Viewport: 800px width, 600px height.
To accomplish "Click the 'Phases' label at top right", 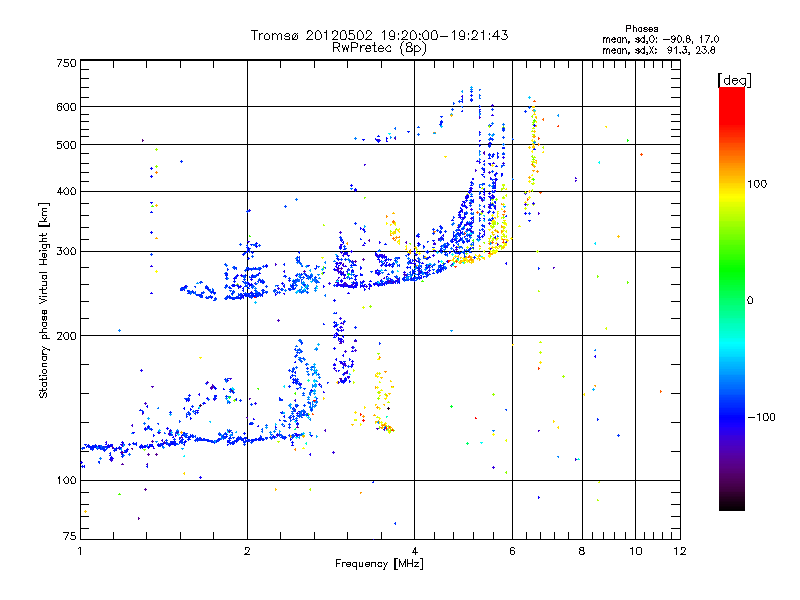I will tap(641, 29).
